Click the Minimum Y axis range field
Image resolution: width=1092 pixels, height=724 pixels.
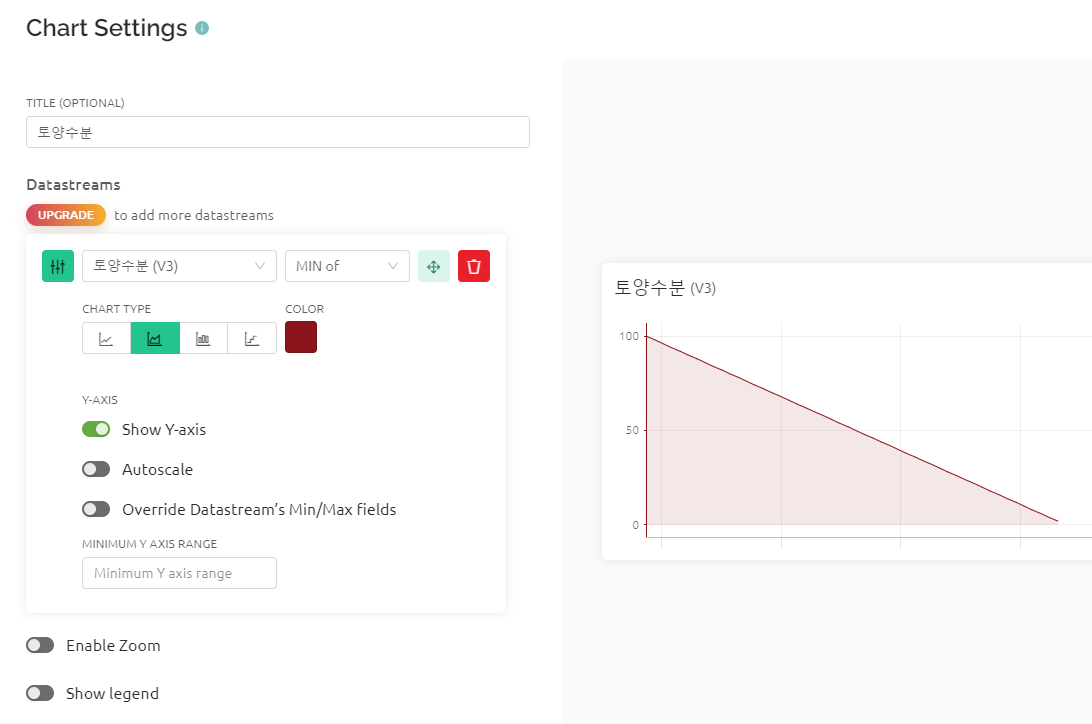point(179,573)
